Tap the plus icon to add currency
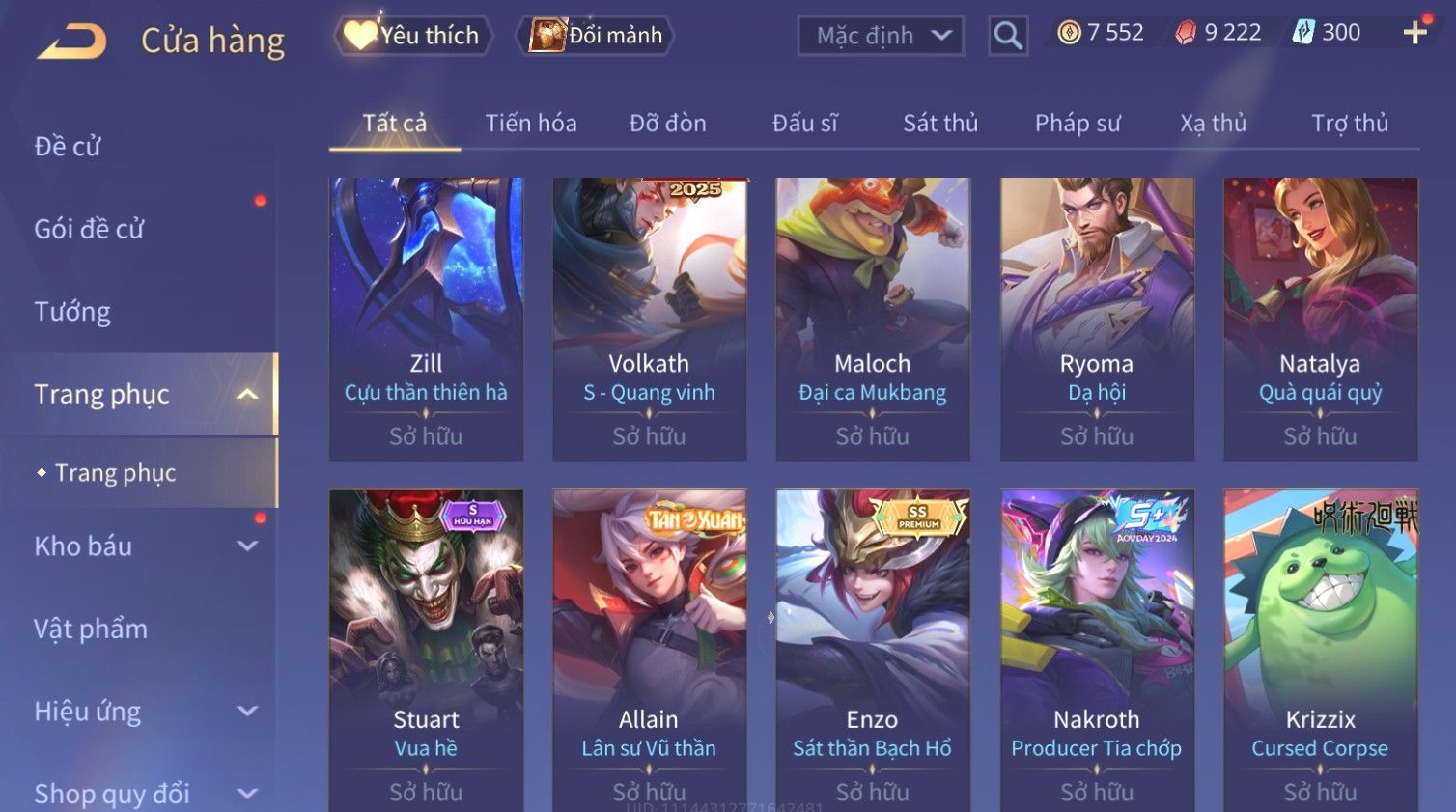This screenshot has width=1456, height=812. point(1415,33)
